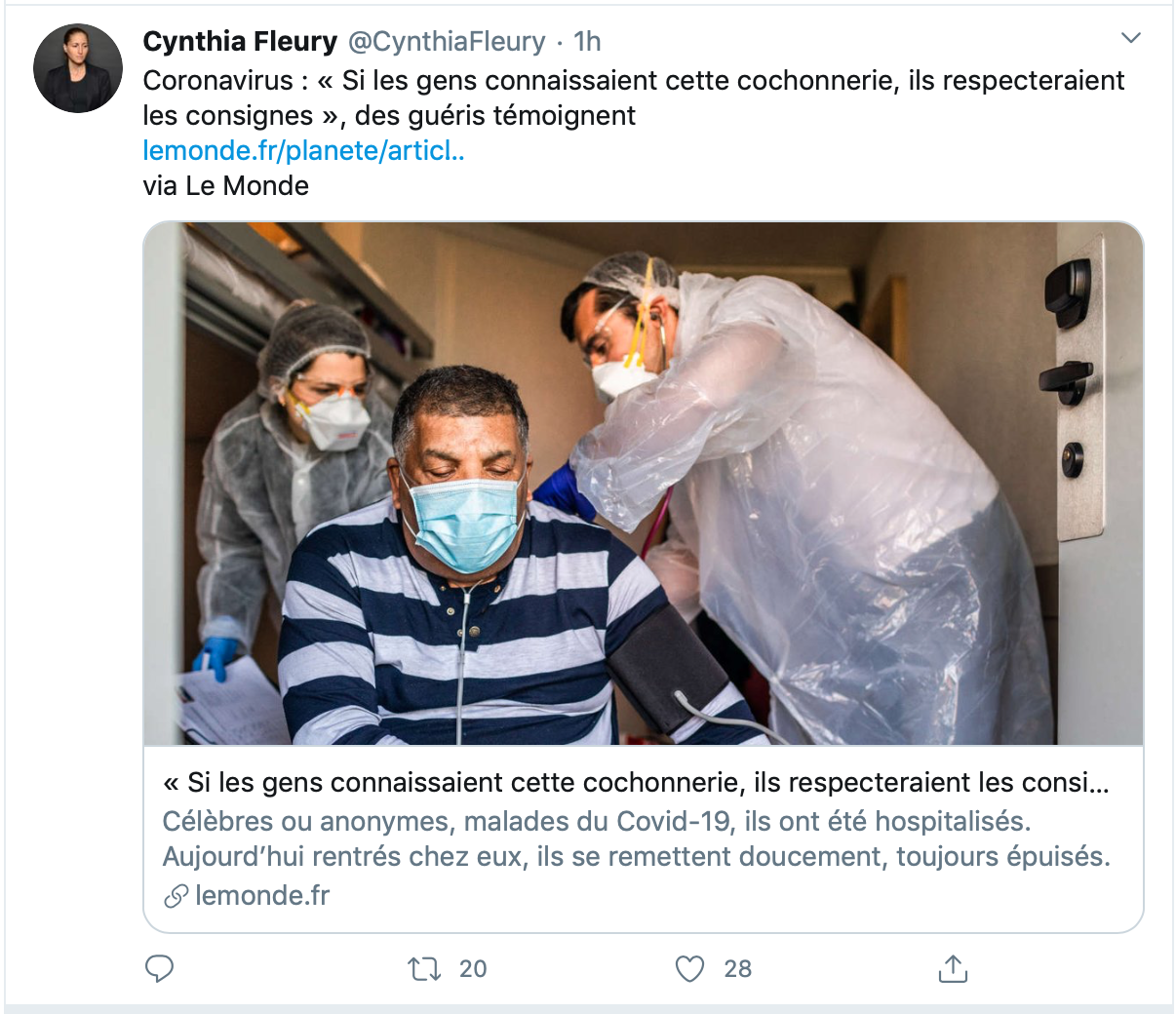Click the article card headline text
The height and width of the screenshot is (1014, 1176).
(x=636, y=782)
